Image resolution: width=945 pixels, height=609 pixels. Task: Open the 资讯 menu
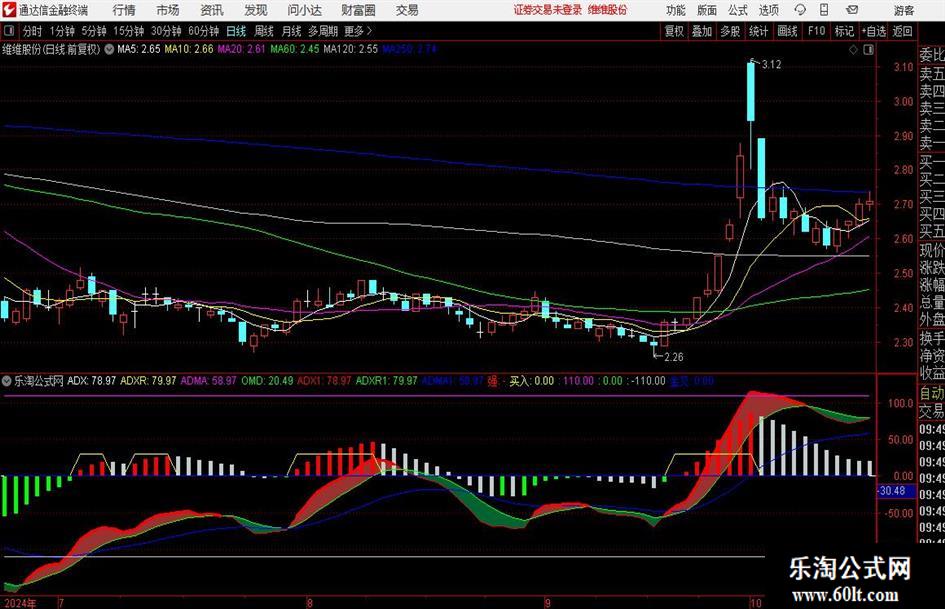(212, 10)
